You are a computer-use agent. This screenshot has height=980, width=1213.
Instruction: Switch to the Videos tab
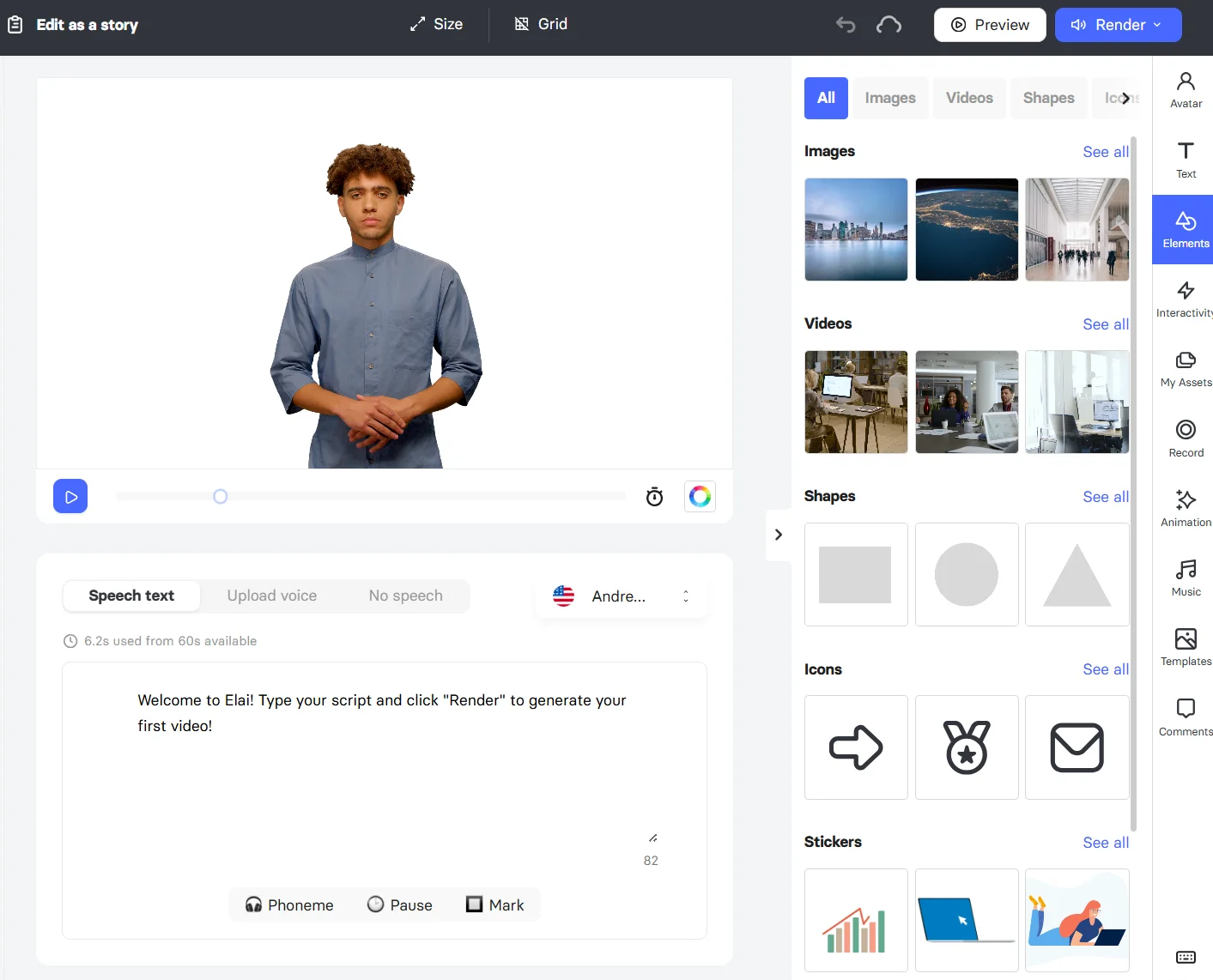pyautogui.click(x=969, y=98)
